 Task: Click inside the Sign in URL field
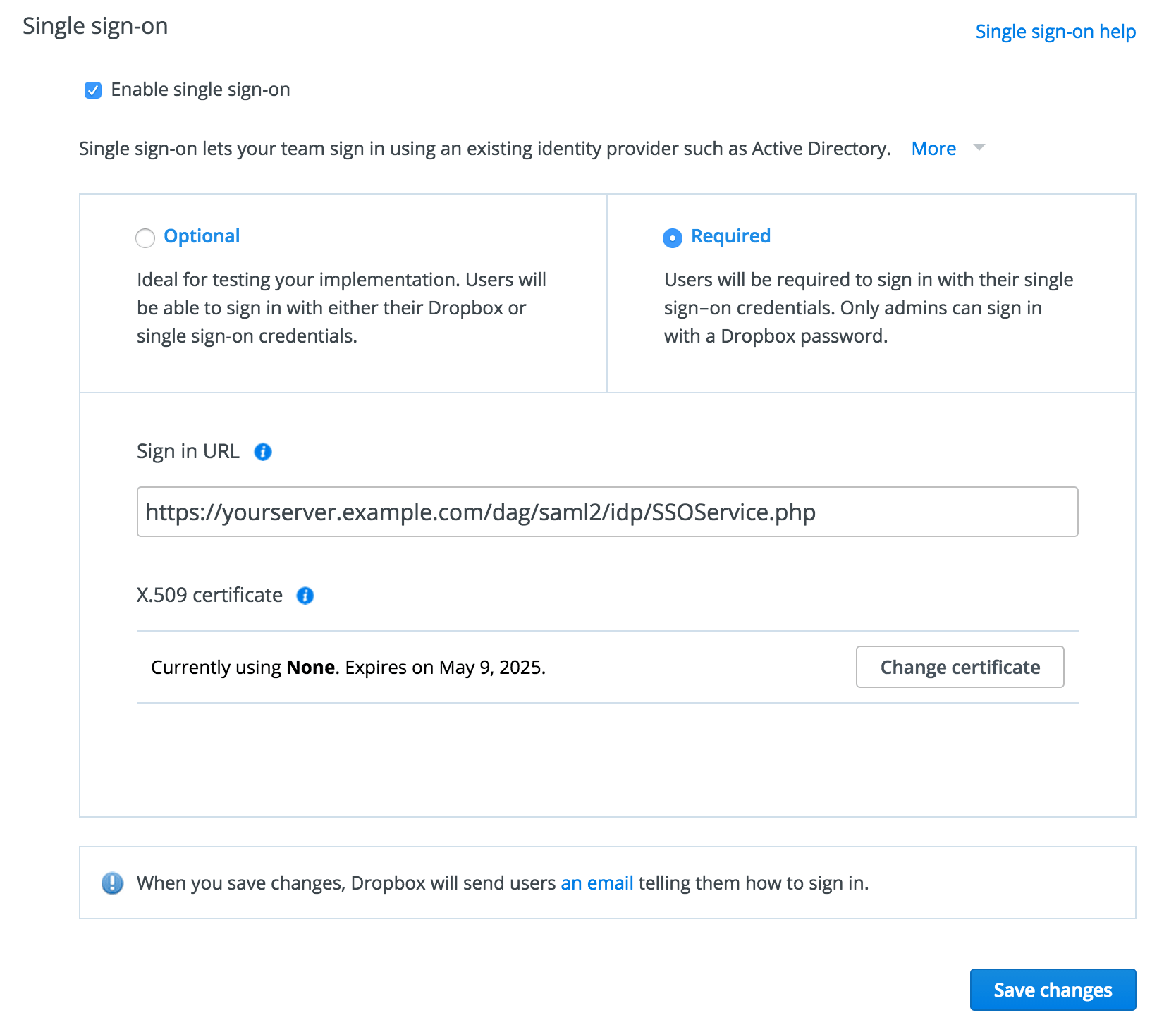[x=608, y=512]
